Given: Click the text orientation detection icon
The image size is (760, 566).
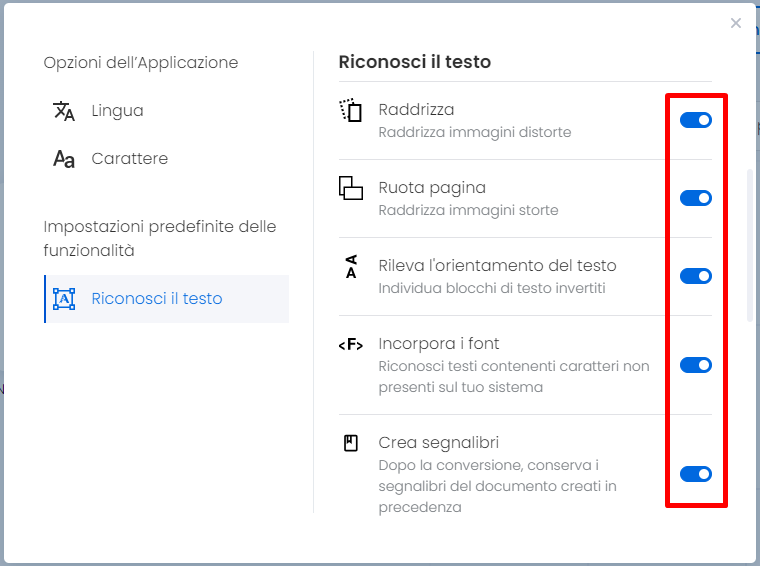Looking at the screenshot, I should click(351, 267).
